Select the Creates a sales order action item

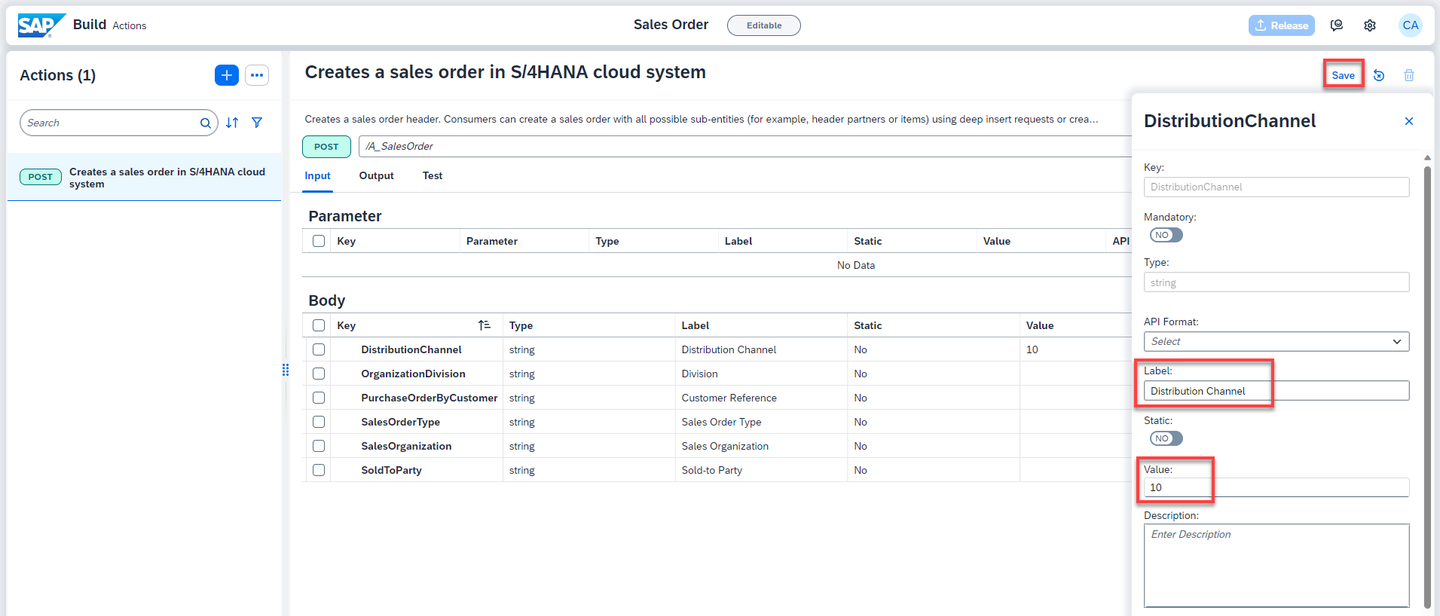(x=144, y=178)
